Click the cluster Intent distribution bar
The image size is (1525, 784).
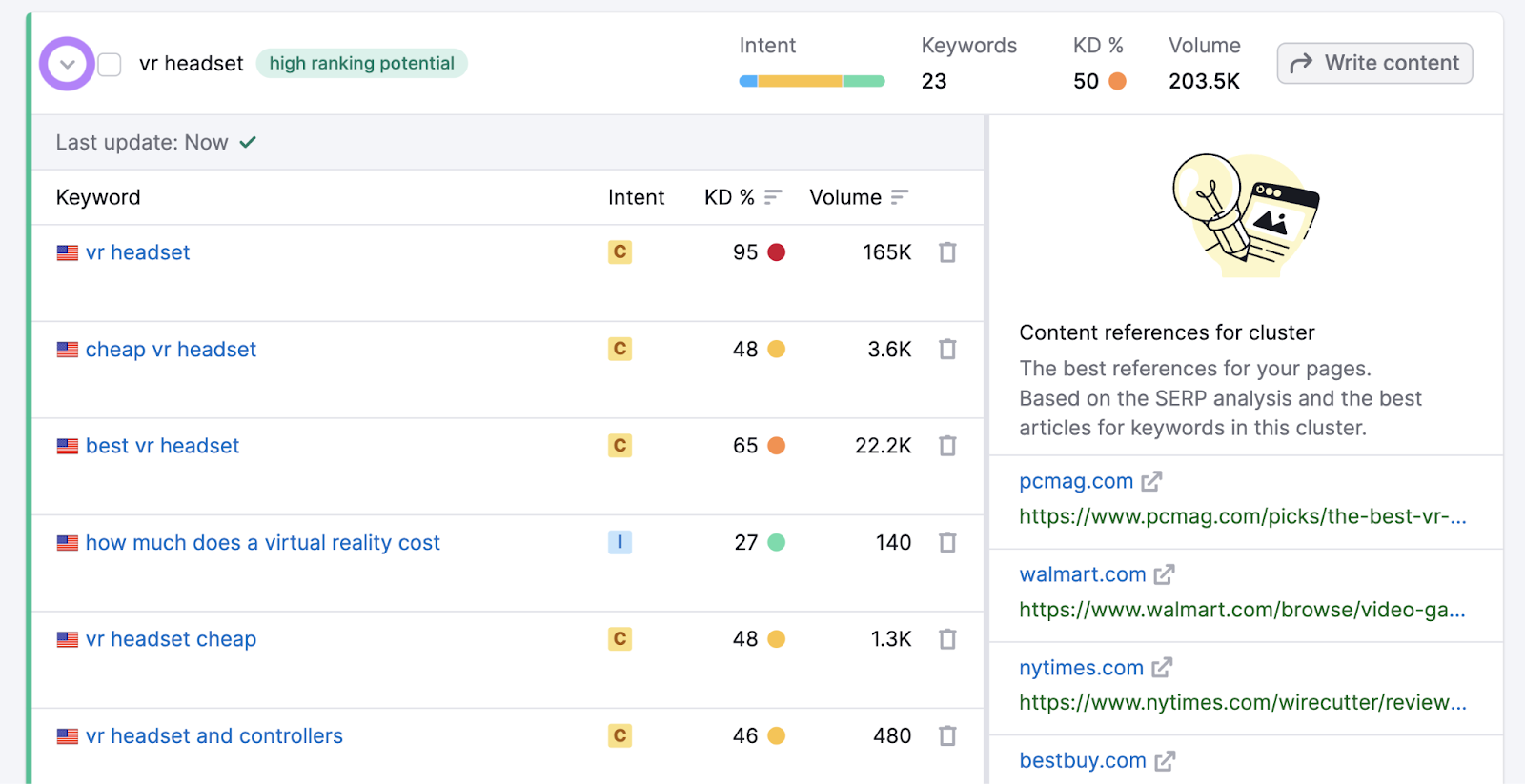[x=811, y=82]
